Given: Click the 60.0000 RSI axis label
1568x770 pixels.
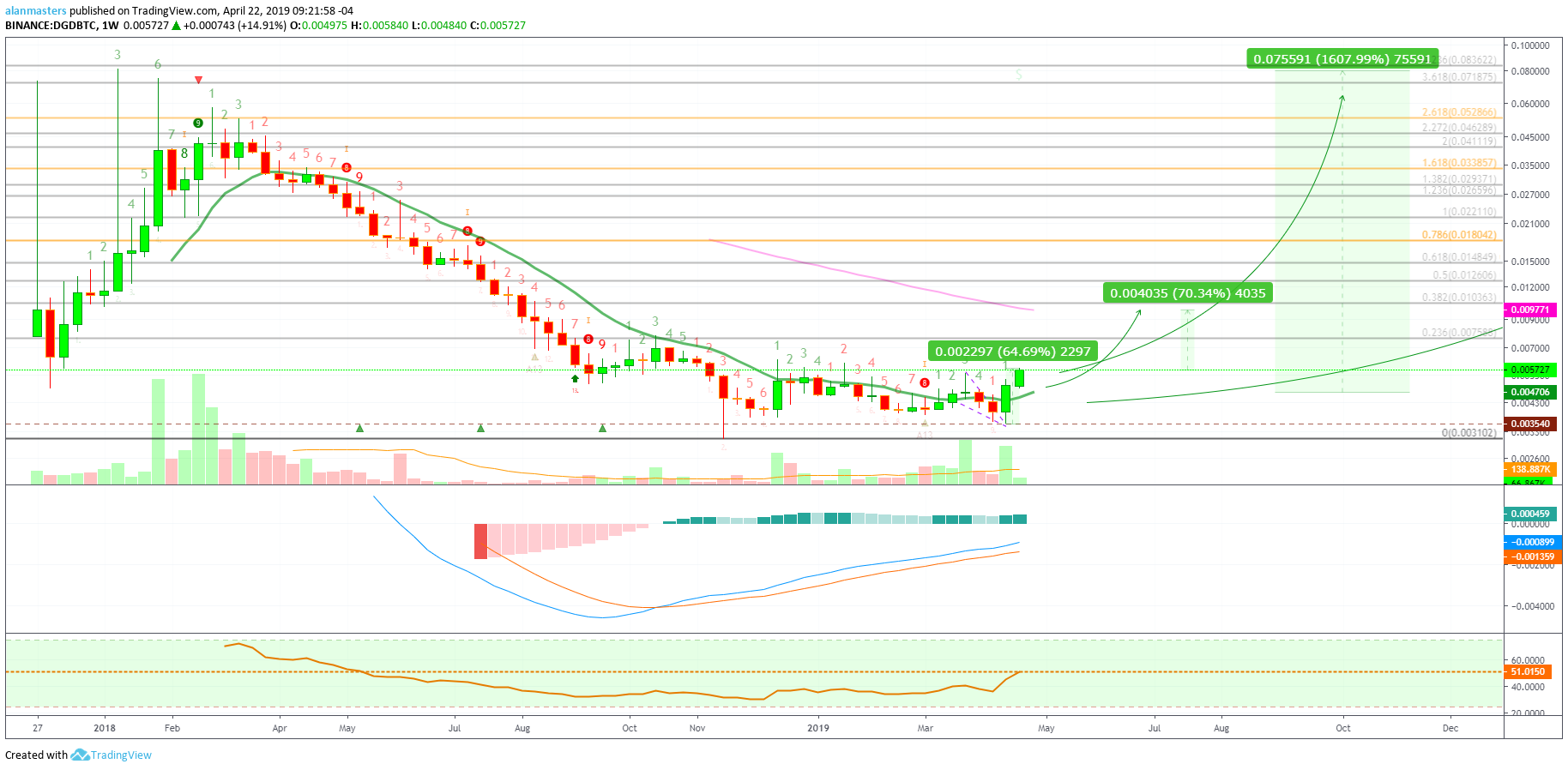Looking at the screenshot, I should point(1528,661).
